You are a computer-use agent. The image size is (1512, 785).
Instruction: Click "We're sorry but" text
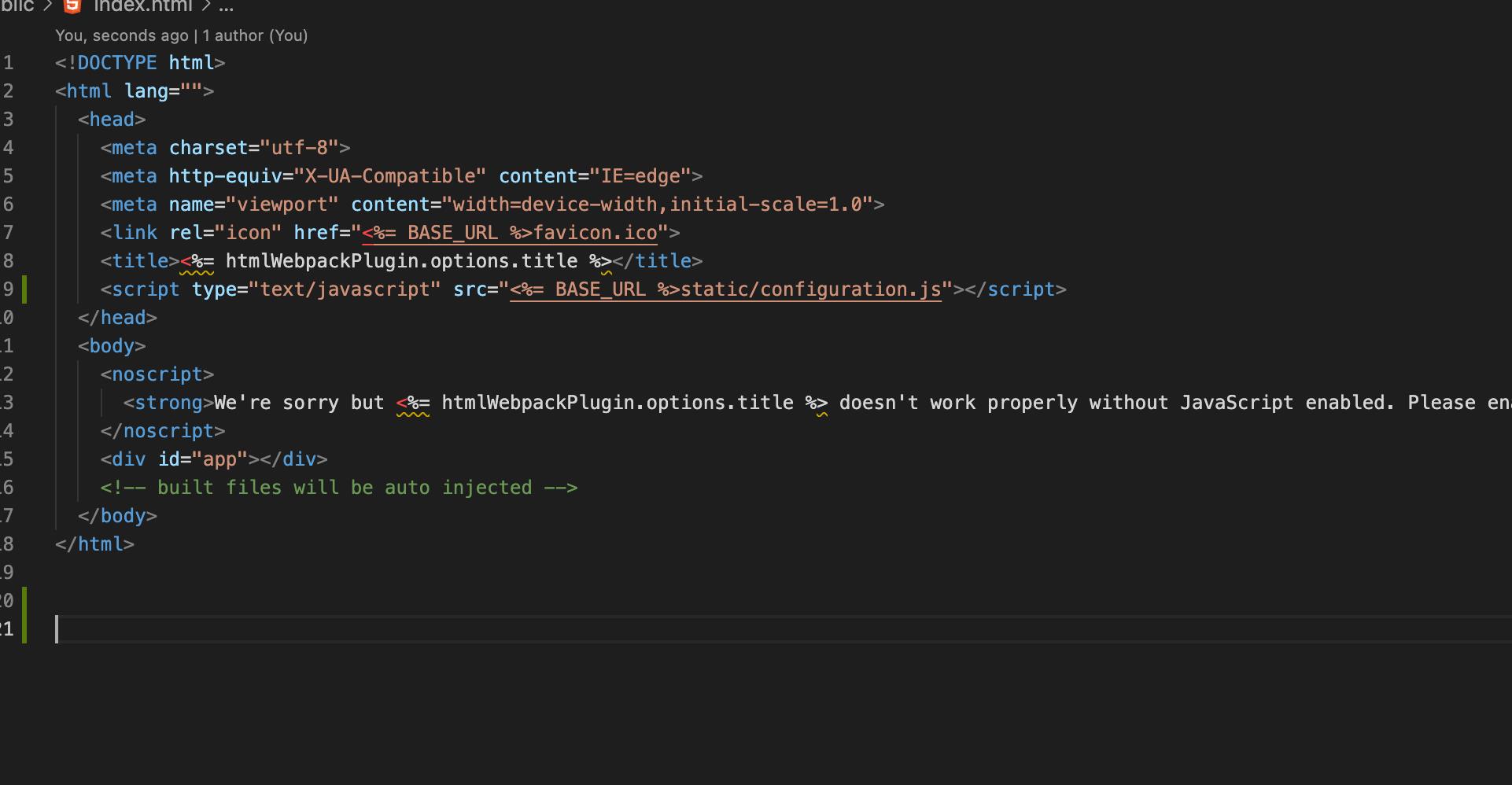tap(299, 403)
